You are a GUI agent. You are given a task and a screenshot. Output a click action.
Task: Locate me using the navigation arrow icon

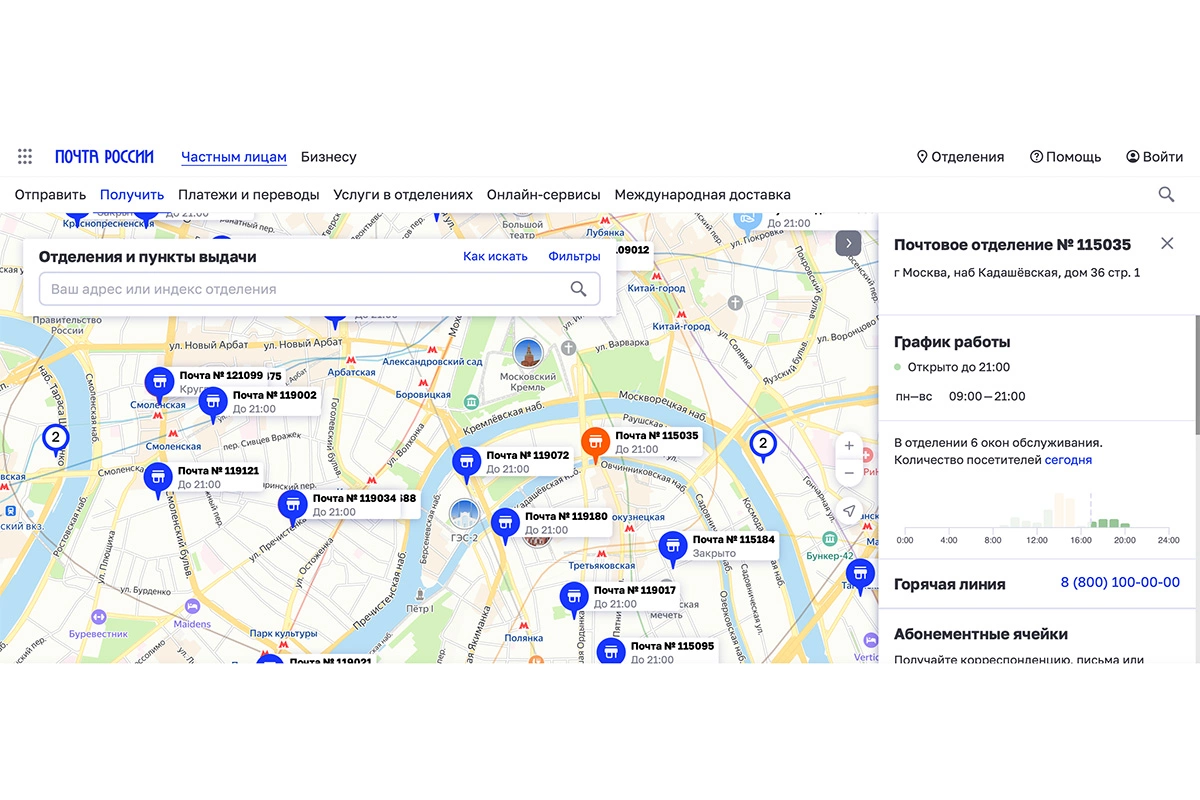(x=849, y=511)
